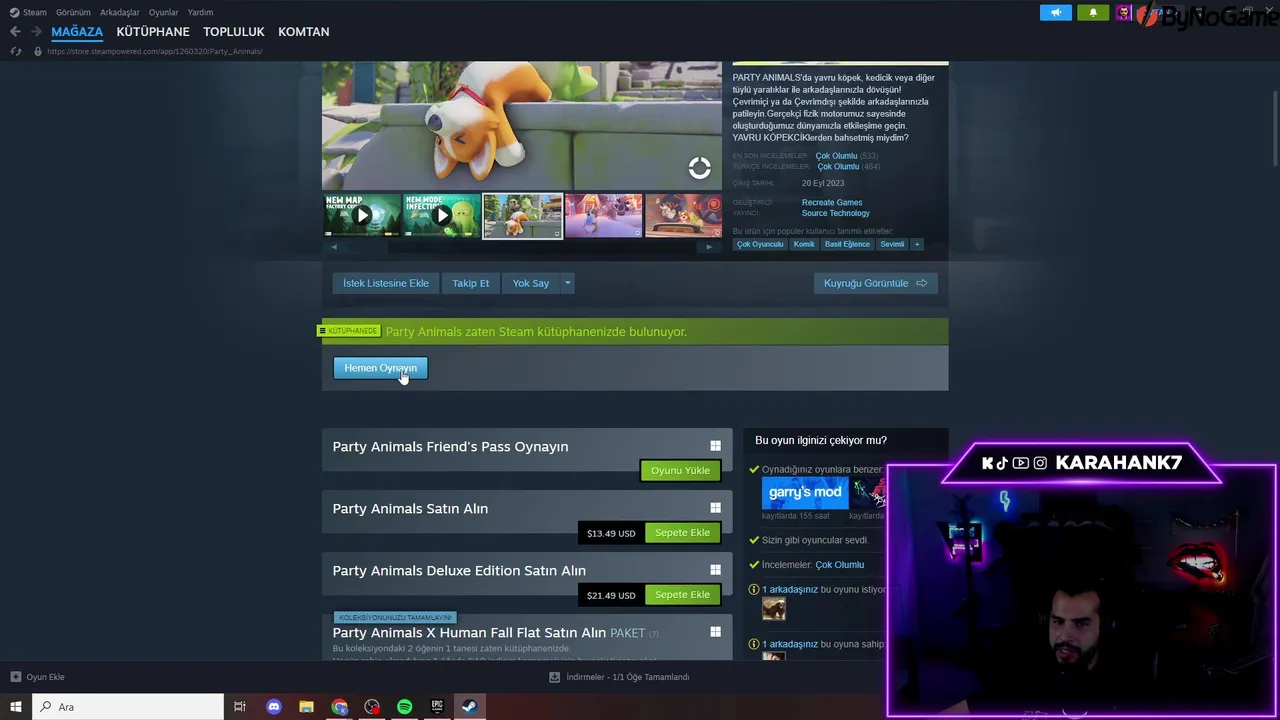Click avatar of friend wanting this game

(774, 609)
